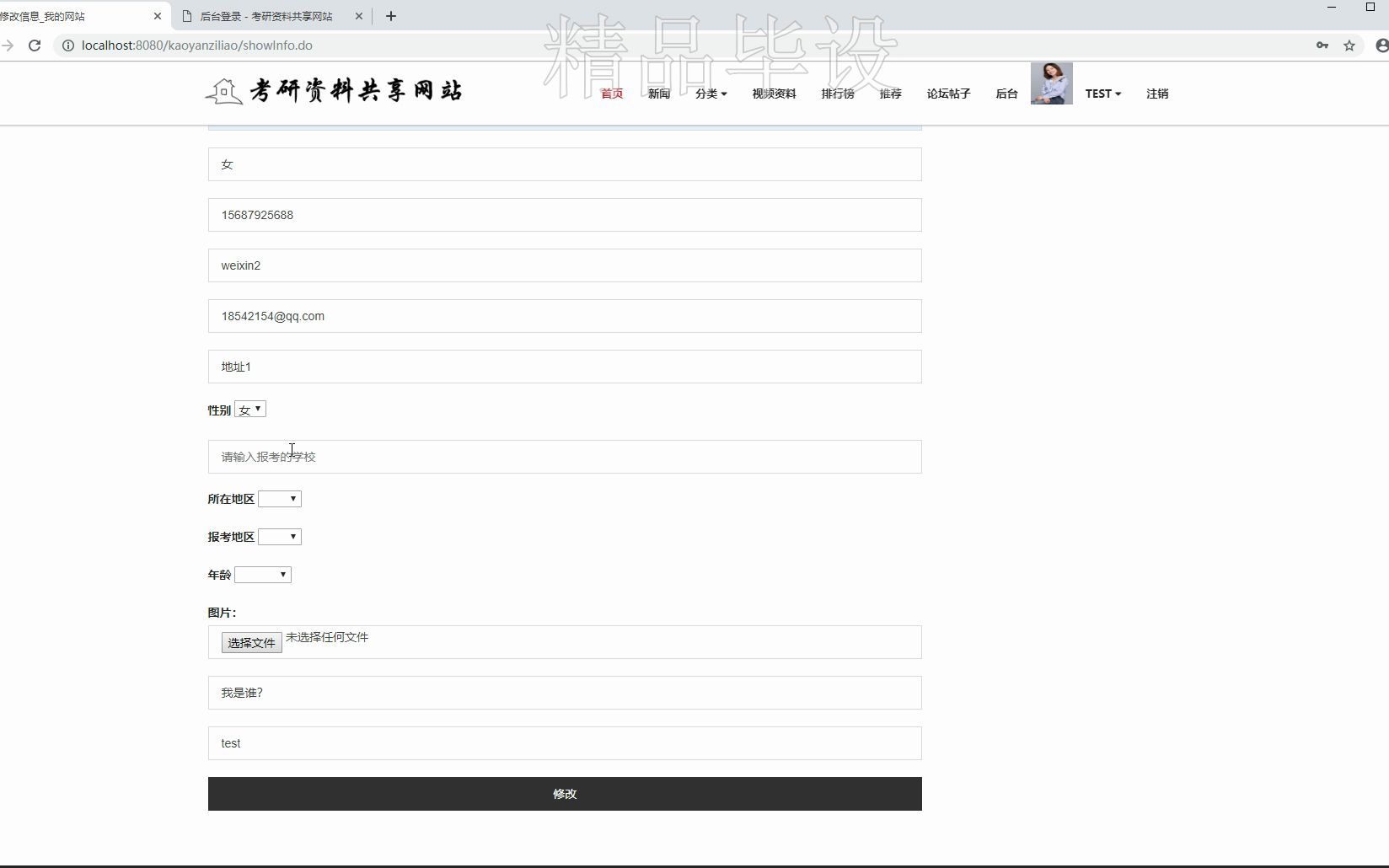Open the 性别 select showing 女

[x=250, y=410]
